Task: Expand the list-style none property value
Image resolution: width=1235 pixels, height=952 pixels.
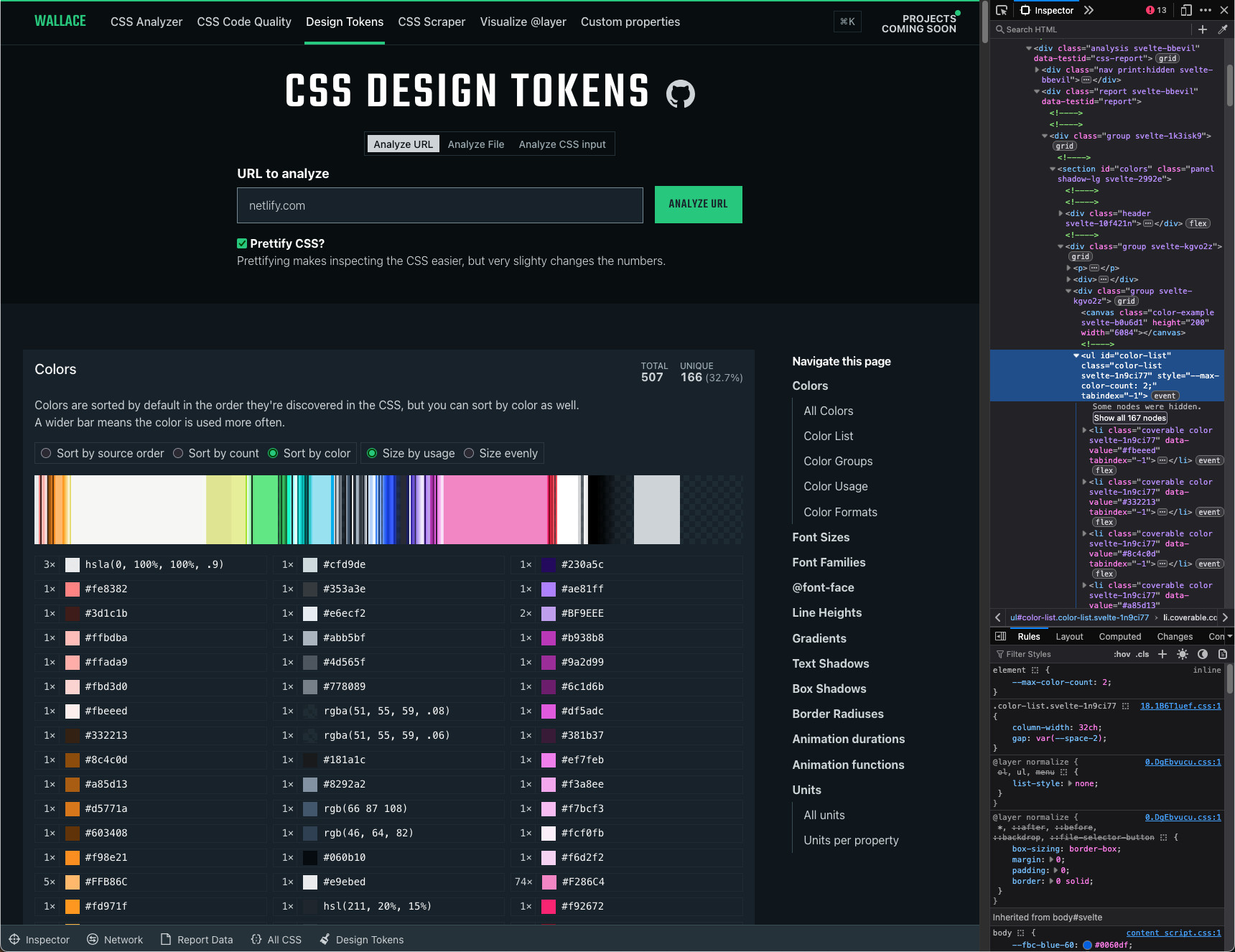Action: pos(1070,784)
